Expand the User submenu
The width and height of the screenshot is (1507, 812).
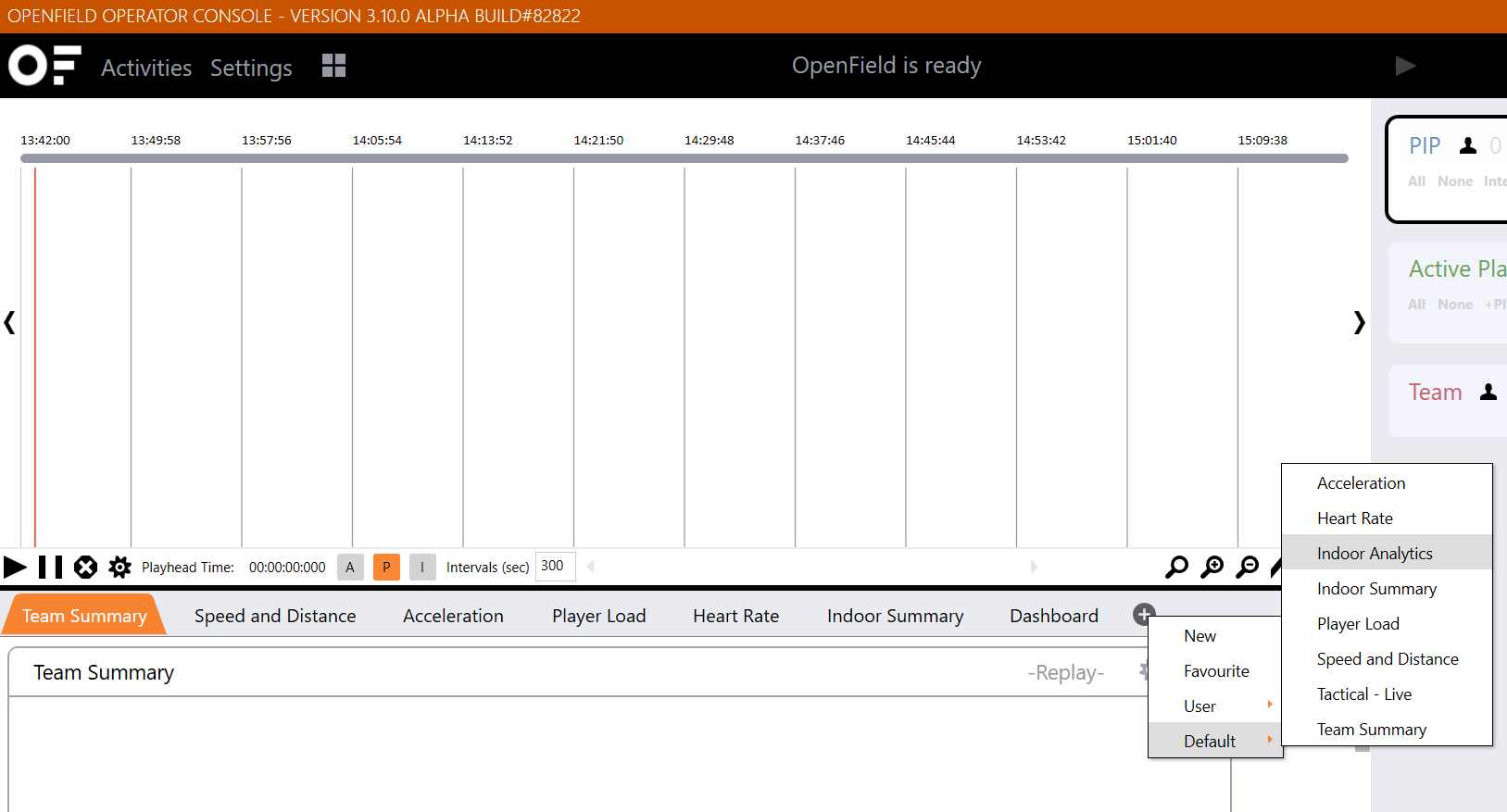coord(1215,706)
